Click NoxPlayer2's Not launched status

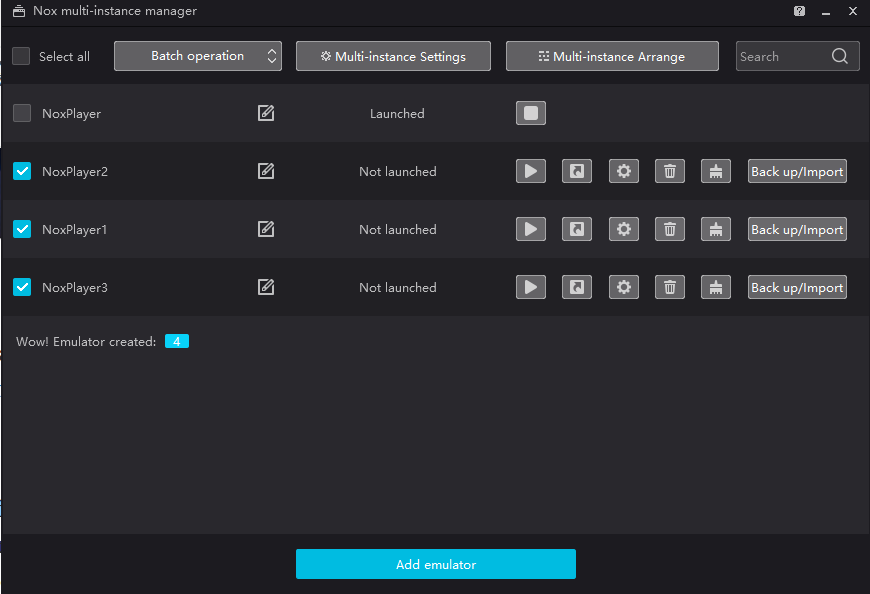[x=398, y=171]
